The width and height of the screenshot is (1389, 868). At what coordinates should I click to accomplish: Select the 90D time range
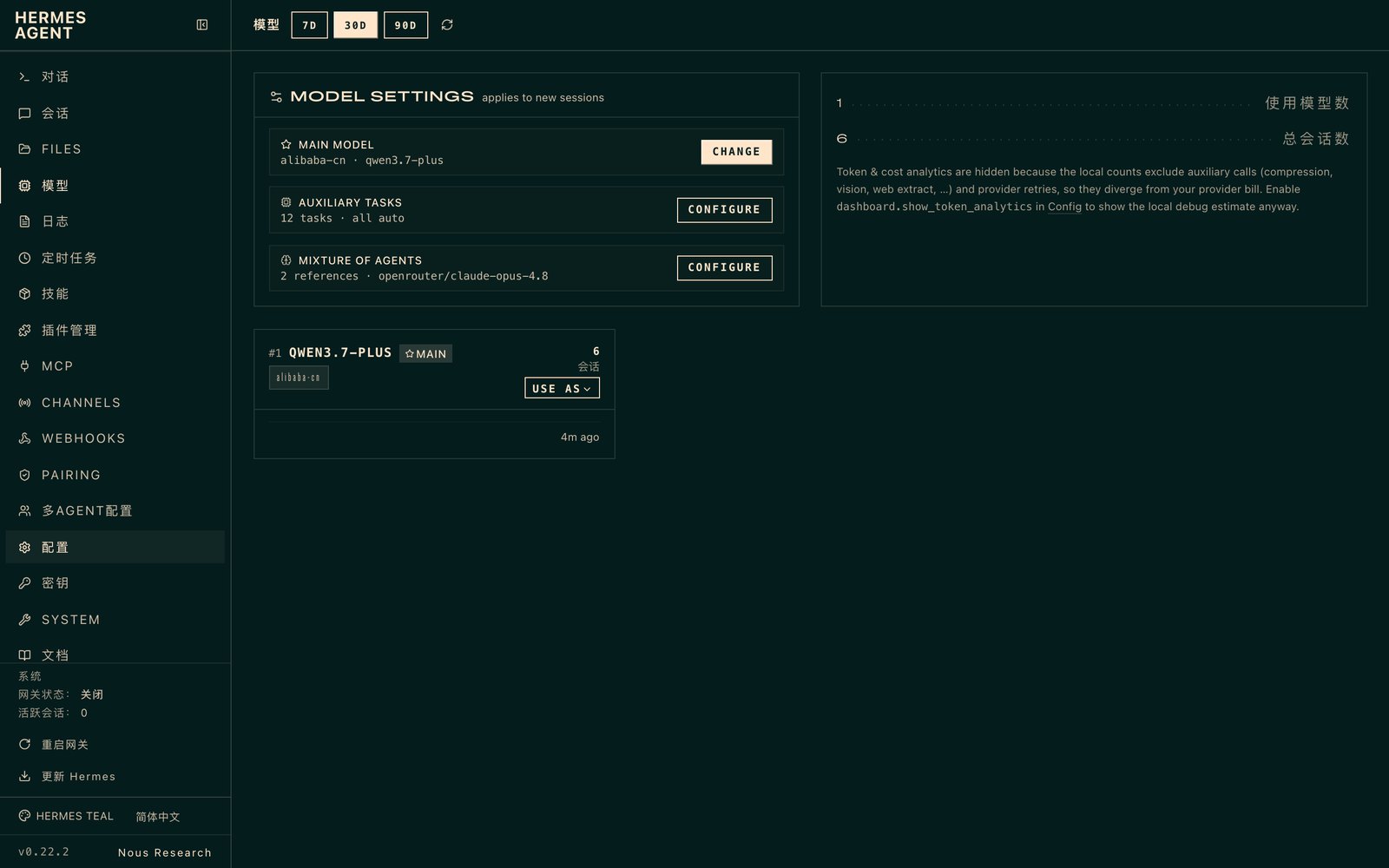(x=405, y=25)
